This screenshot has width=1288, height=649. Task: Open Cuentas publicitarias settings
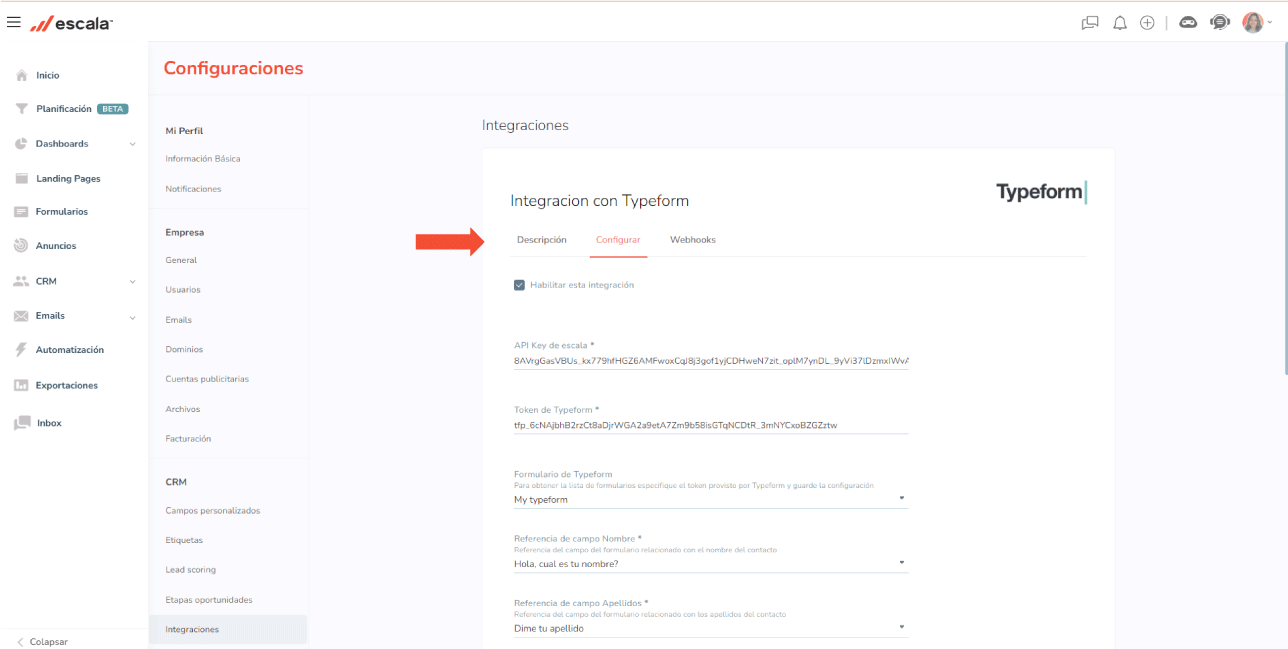point(207,379)
